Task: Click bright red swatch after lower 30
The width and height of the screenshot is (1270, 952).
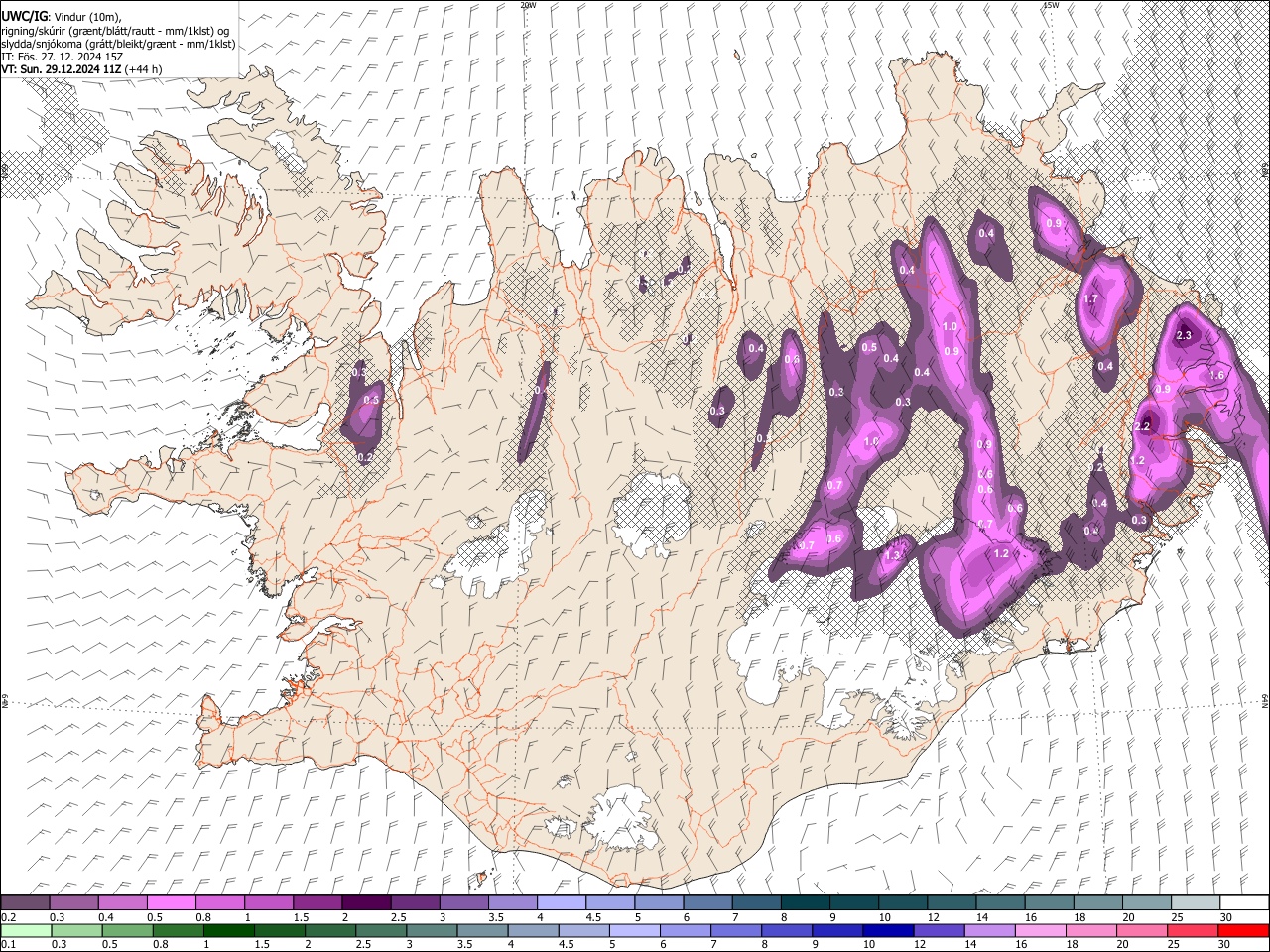Action: click(x=1242, y=930)
